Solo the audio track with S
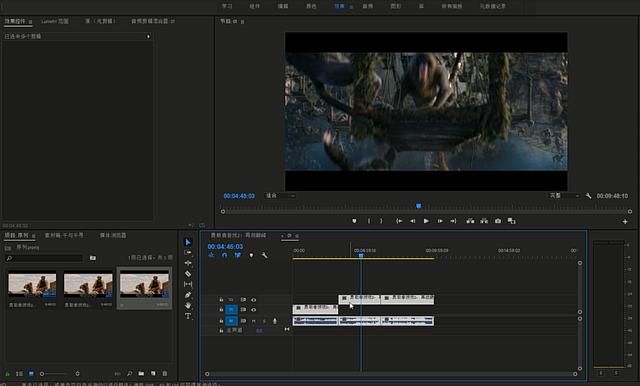Image resolution: width=640 pixels, height=386 pixels. coord(264,321)
